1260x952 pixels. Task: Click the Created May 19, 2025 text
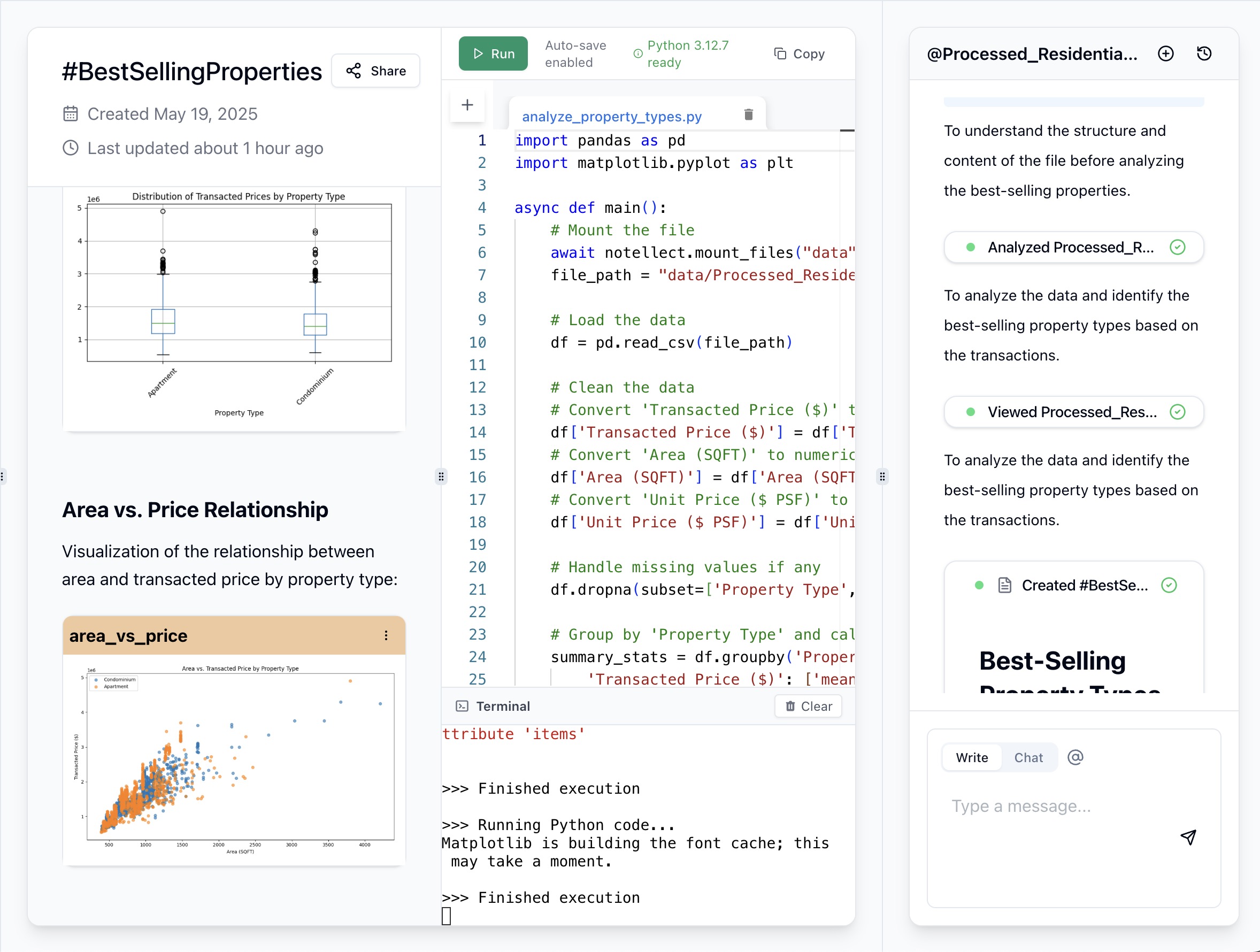coord(172,113)
